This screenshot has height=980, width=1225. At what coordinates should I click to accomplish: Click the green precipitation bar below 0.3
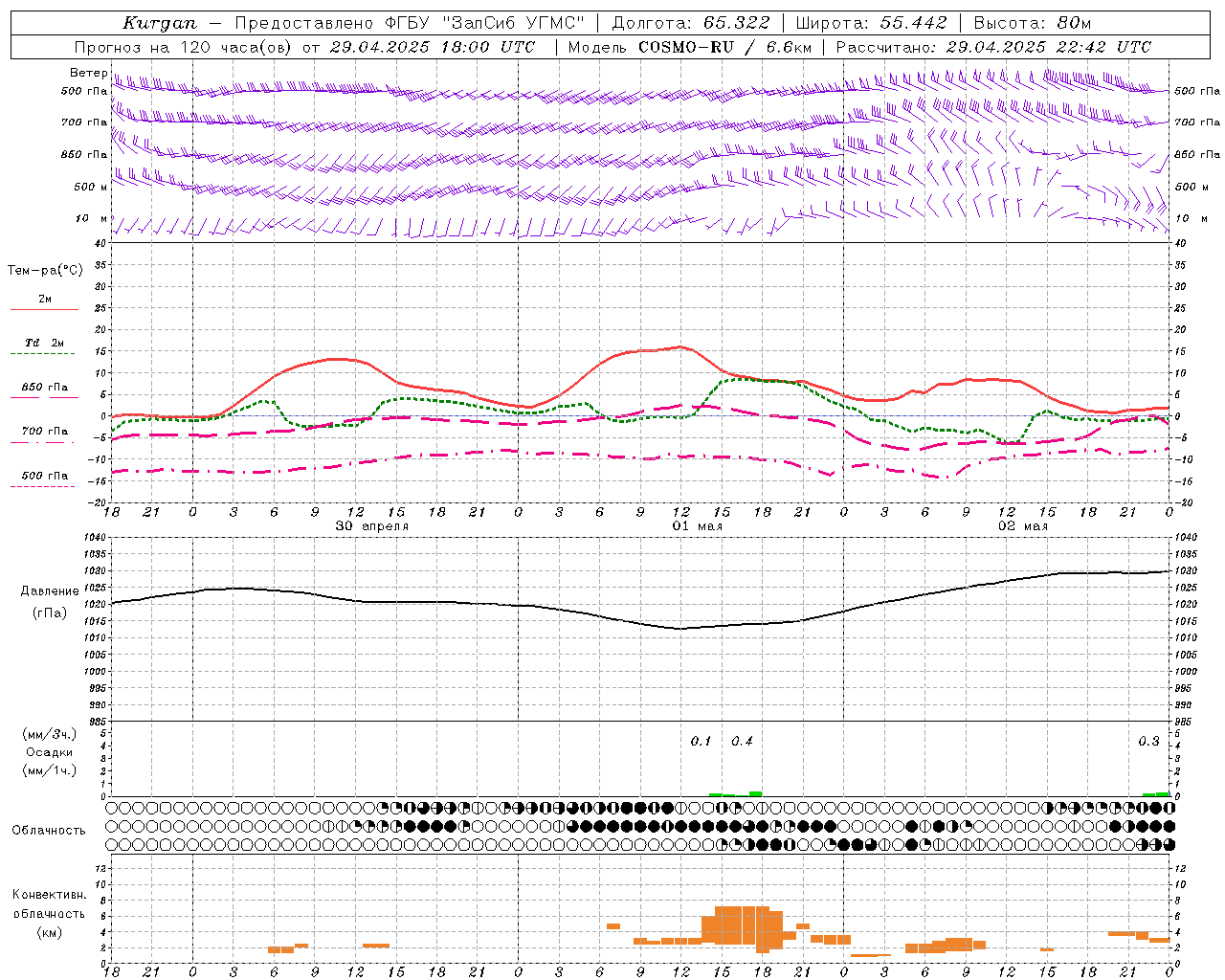click(1163, 794)
